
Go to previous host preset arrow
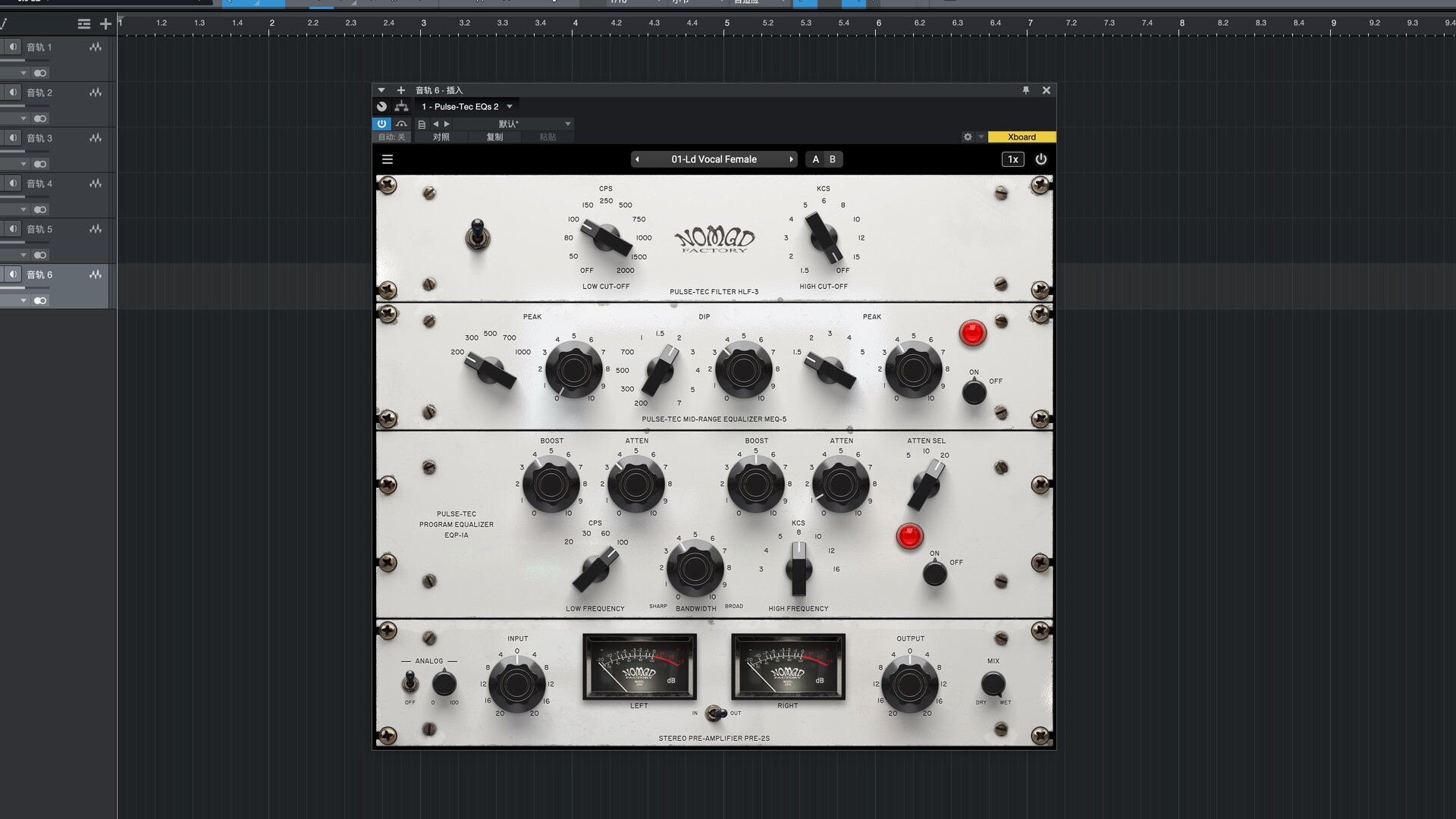pyautogui.click(x=435, y=124)
